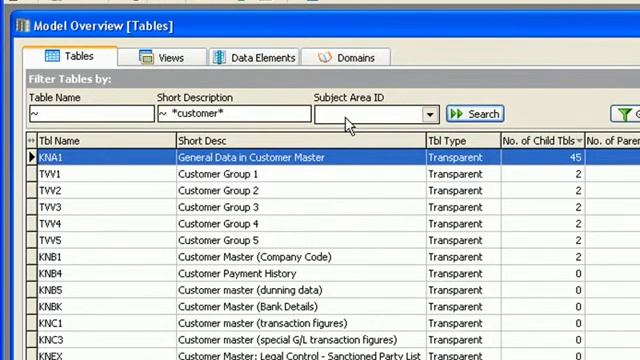This screenshot has width=640, height=360.
Task: Click the green filter funnel button
Action: click(625, 114)
